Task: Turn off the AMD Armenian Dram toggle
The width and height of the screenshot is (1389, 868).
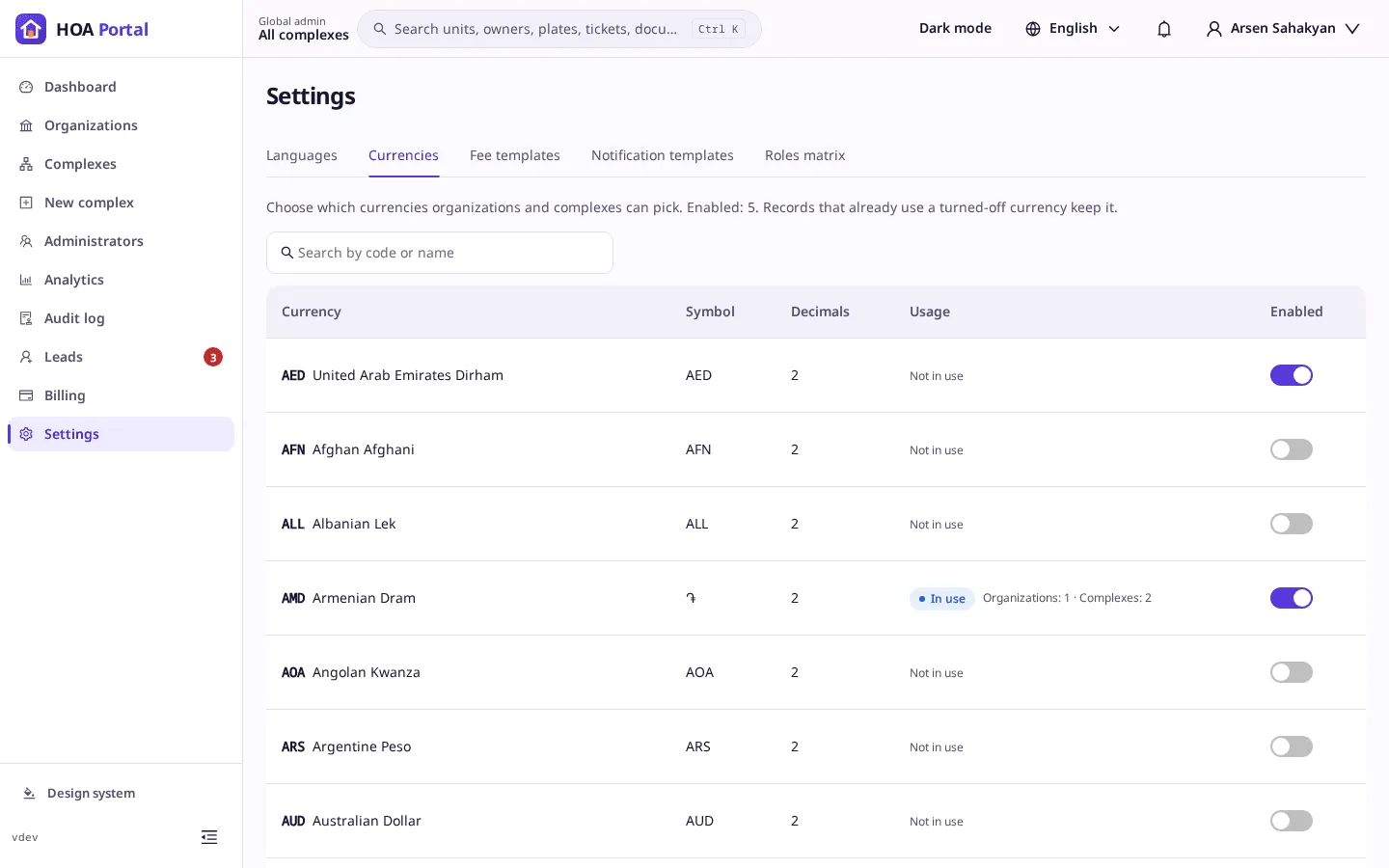Action: (1292, 598)
